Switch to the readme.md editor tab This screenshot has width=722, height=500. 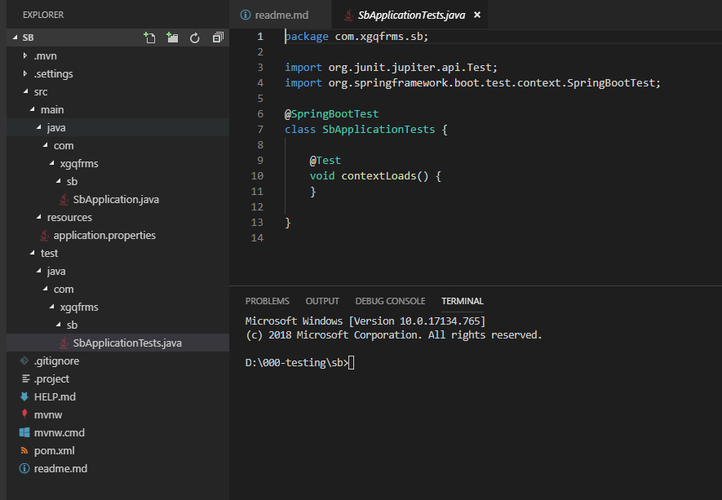click(282, 15)
